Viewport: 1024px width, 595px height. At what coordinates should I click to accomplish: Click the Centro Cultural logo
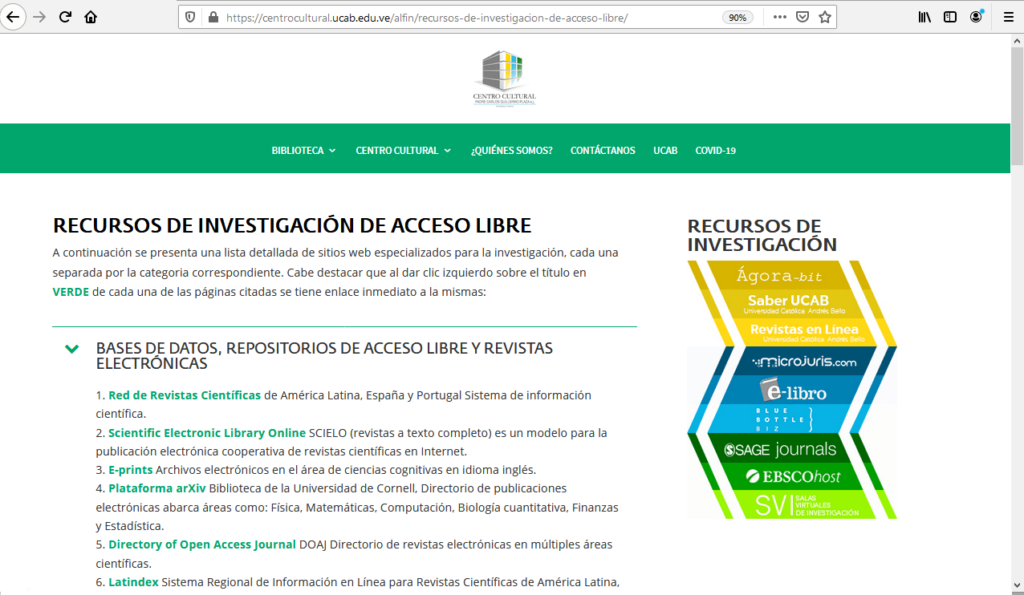pos(505,78)
